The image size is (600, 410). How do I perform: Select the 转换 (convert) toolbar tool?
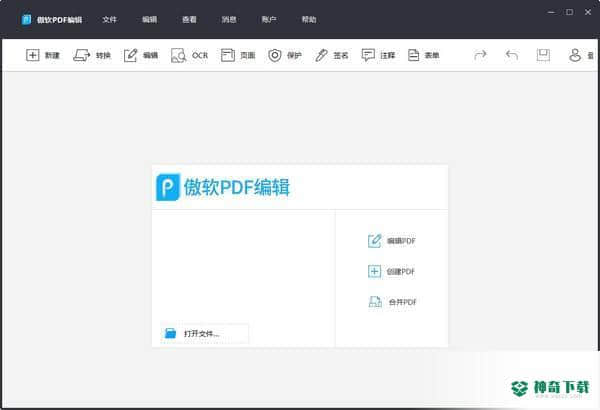[x=92, y=56]
